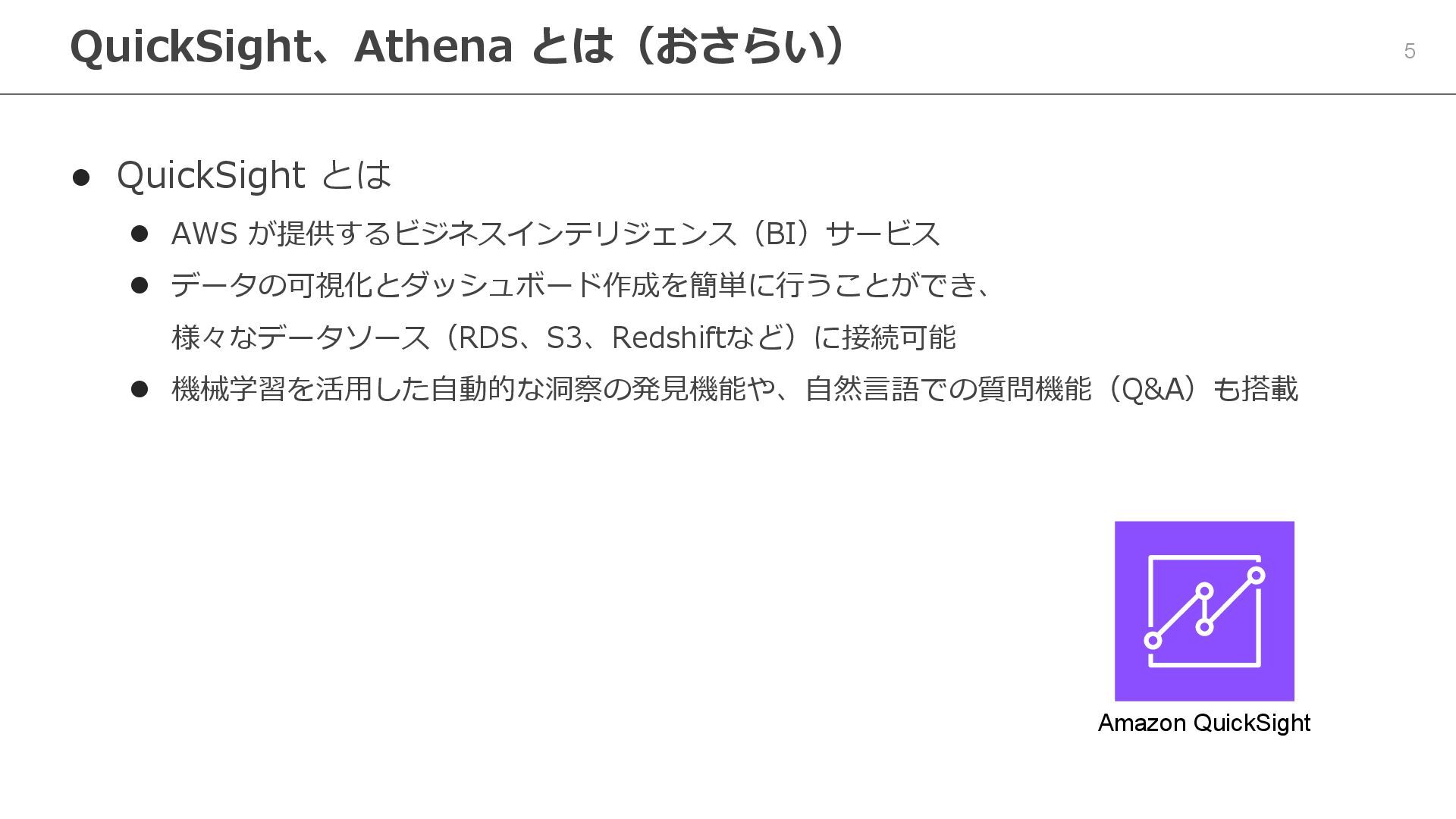This screenshot has height=819, width=1456.
Task: Select the text ビジネスインテリジェンス（BI）サービス
Action: 667,234
